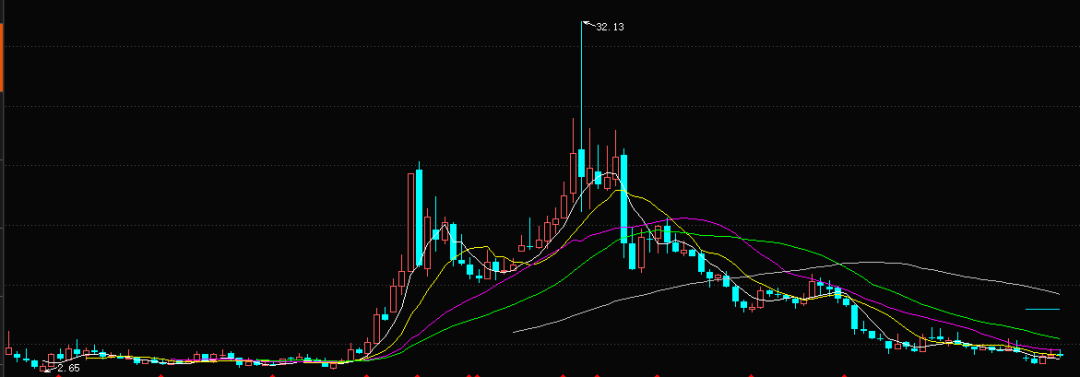Viewport: 1080px width, 377px height.
Task: Select the magenta moving average line
Action: coord(682,218)
